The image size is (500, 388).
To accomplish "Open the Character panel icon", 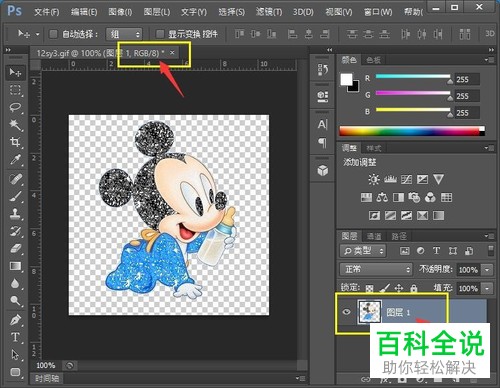I will pyautogui.click(x=322, y=125).
